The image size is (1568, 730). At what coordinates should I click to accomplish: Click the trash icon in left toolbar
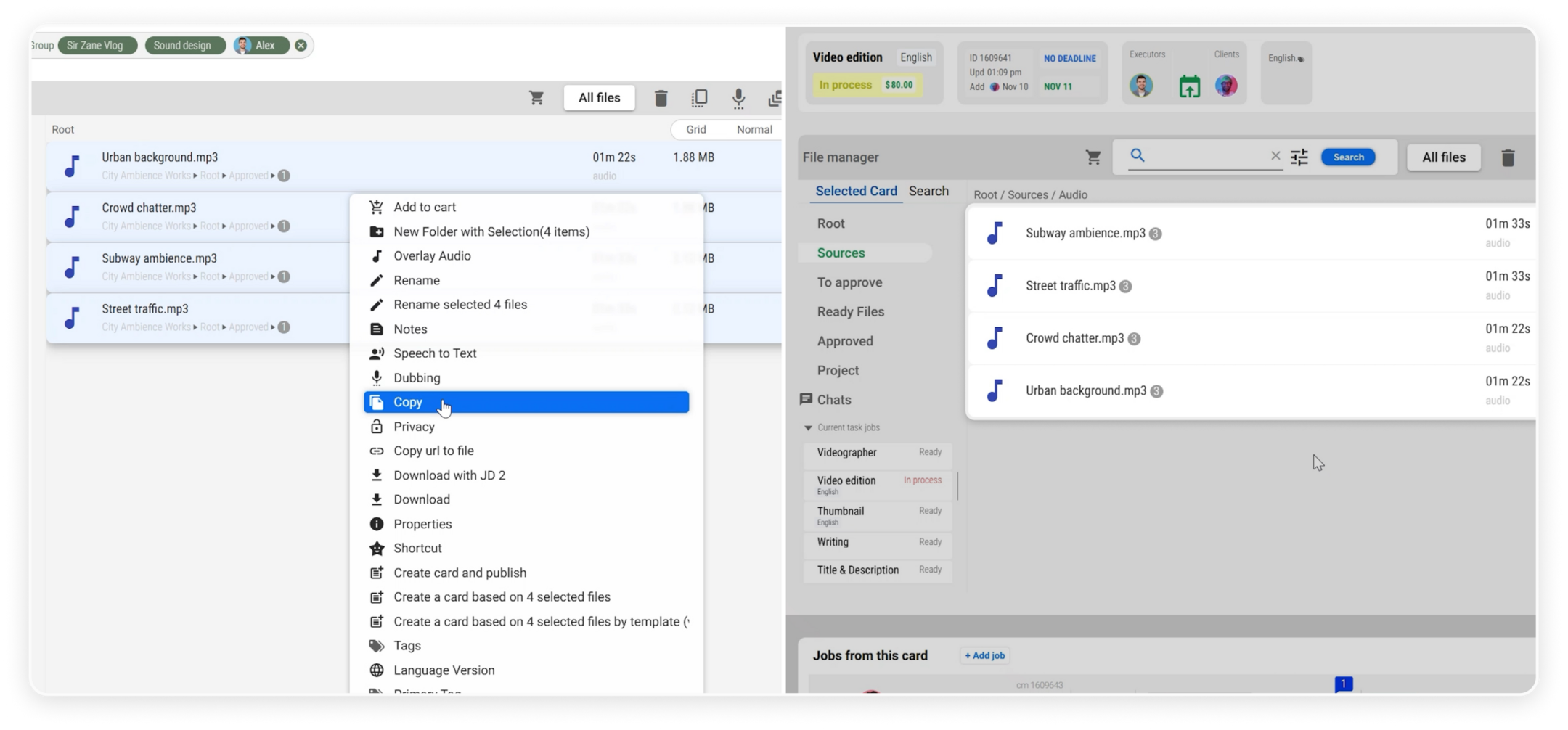[661, 98]
